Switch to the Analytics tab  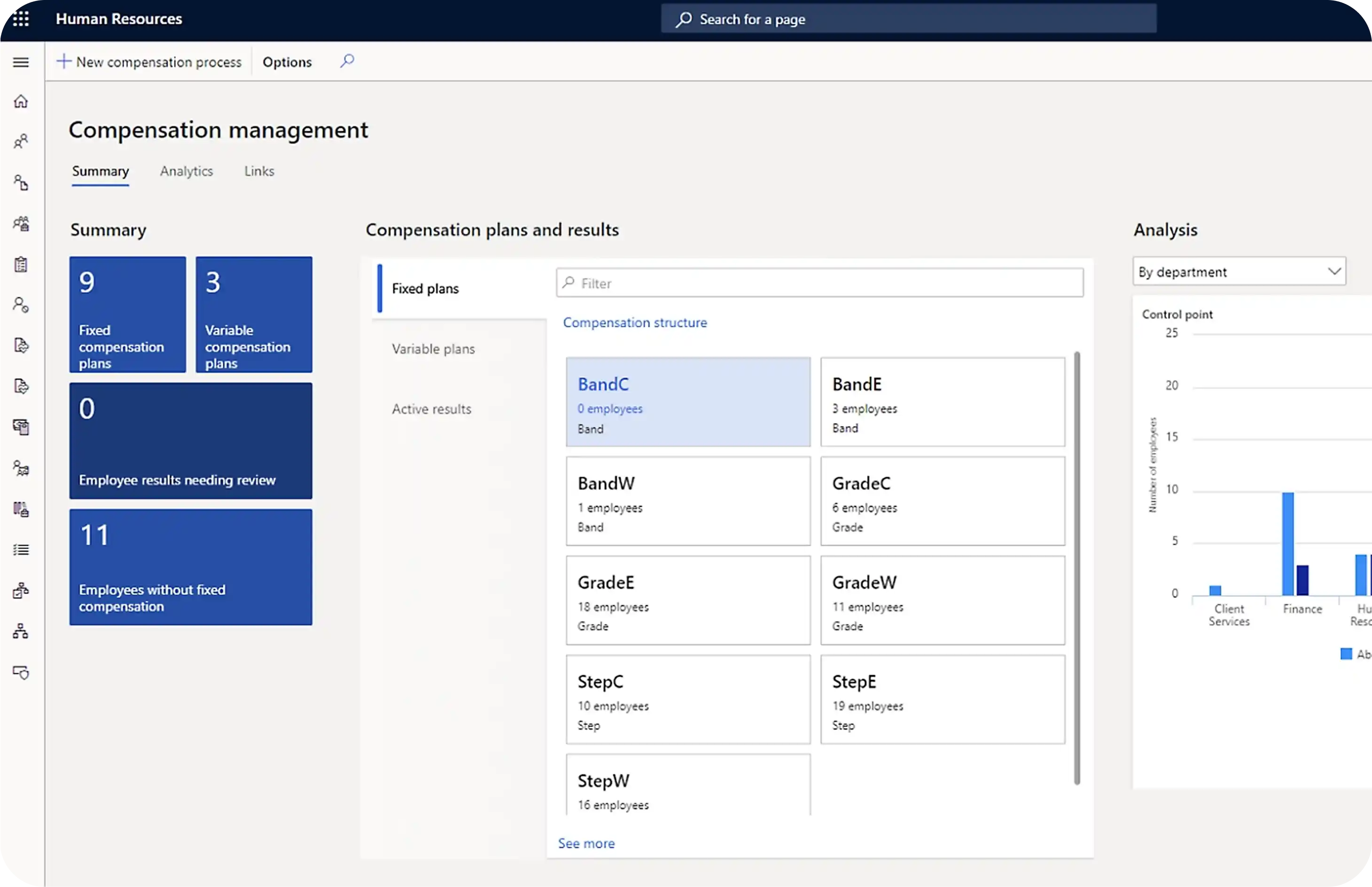pyautogui.click(x=187, y=171)
